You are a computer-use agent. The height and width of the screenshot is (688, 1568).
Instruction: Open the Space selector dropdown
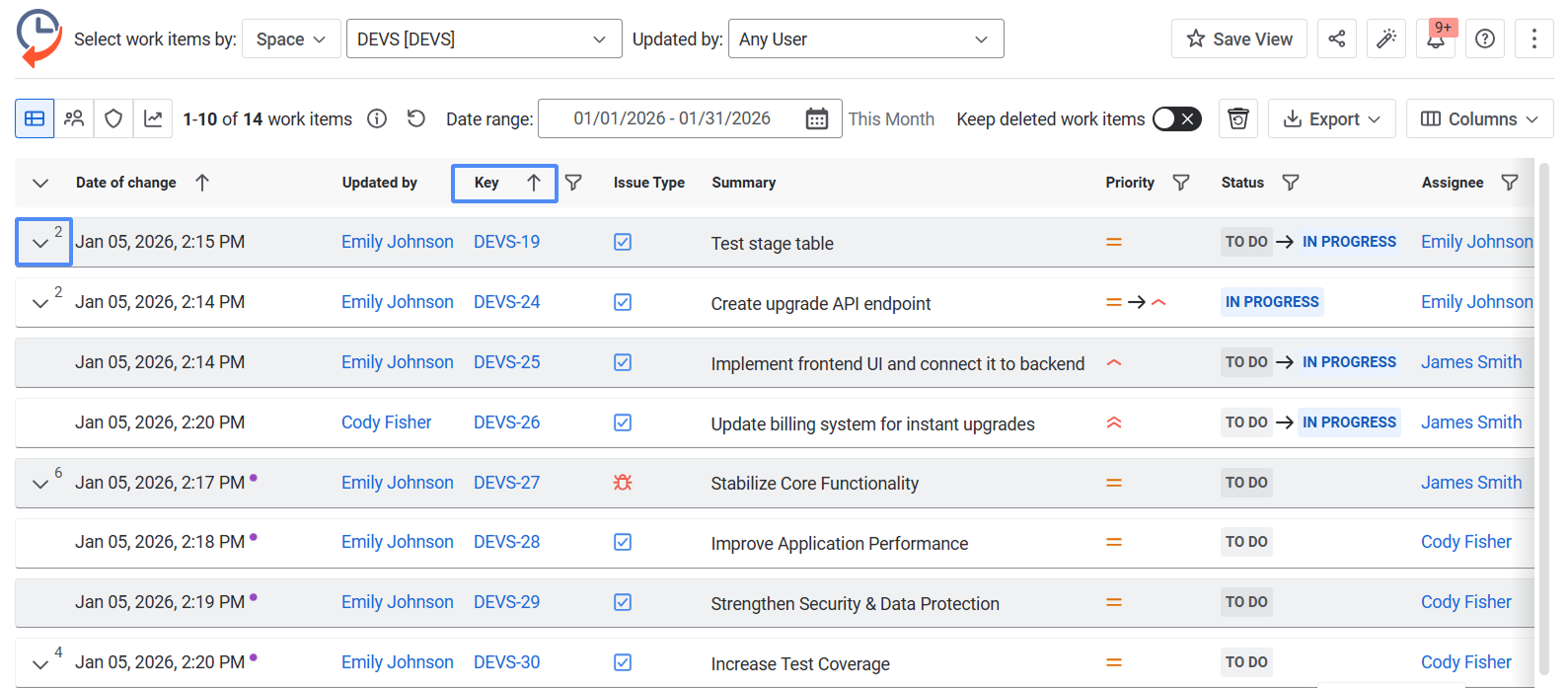click(290, 39)
